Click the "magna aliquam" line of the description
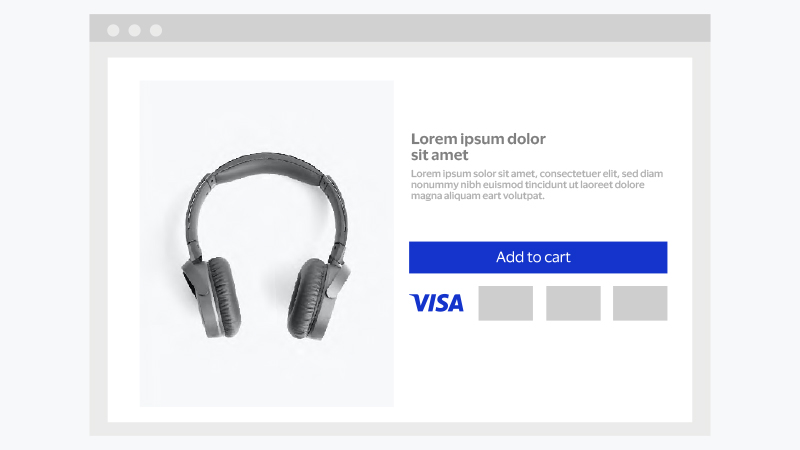The height and width of the screenshot is (450, 800). tap(478, 195)
